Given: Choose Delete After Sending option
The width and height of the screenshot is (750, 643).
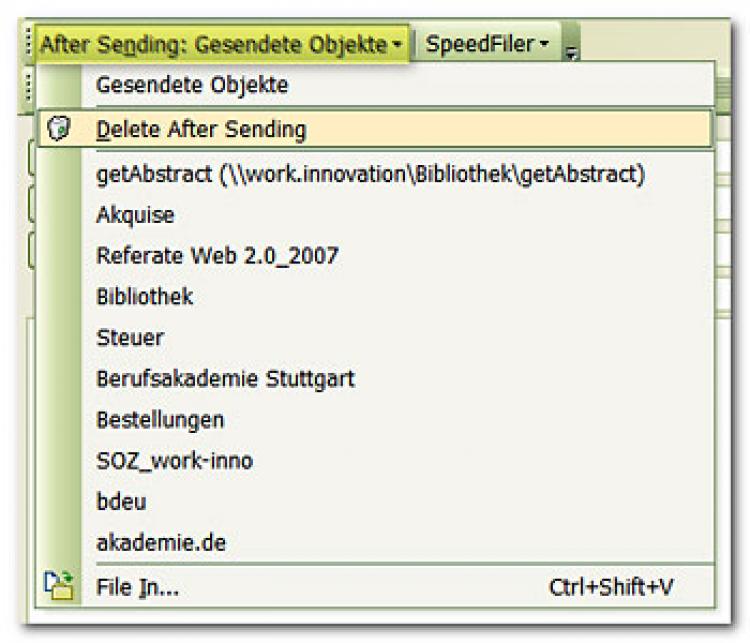Looking at the screenshot, I should click(201, 129).
